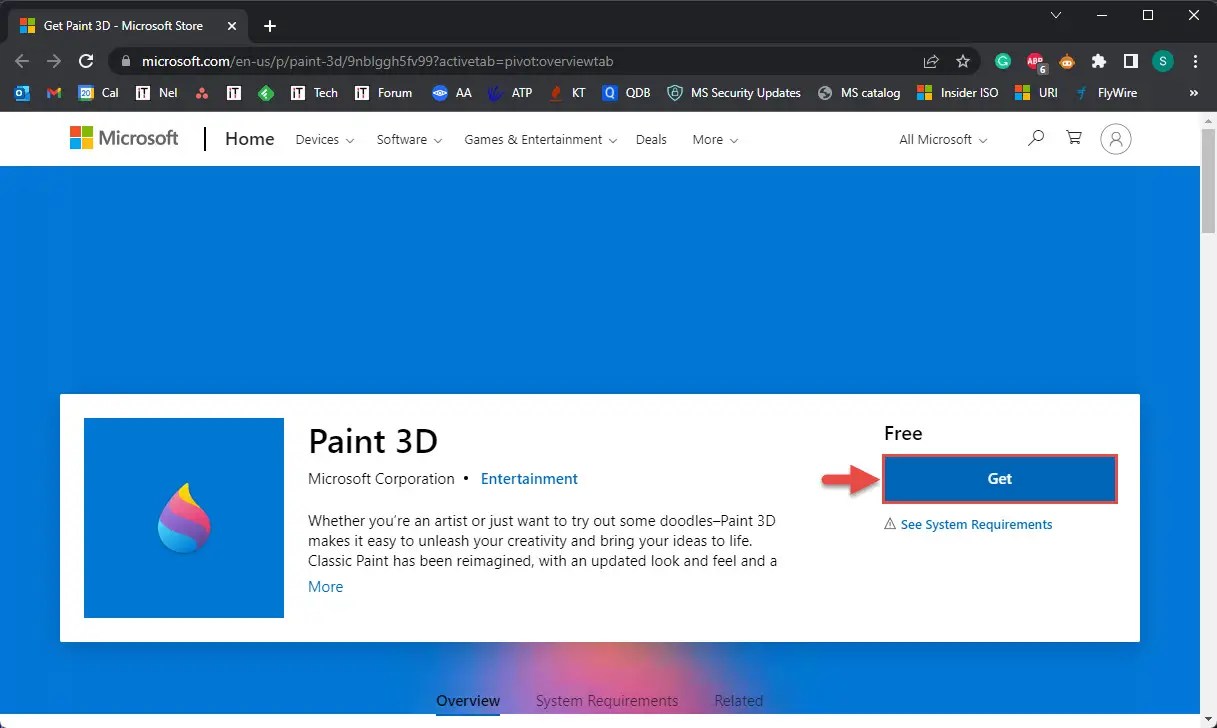Open the See System Requirements link
This screenshot has width=1217, height=728.
tap(976, 524)
